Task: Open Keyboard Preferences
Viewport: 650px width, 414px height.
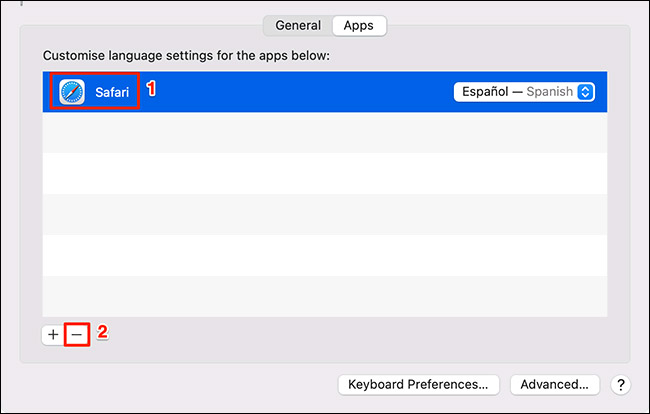Action: [418, 384]
